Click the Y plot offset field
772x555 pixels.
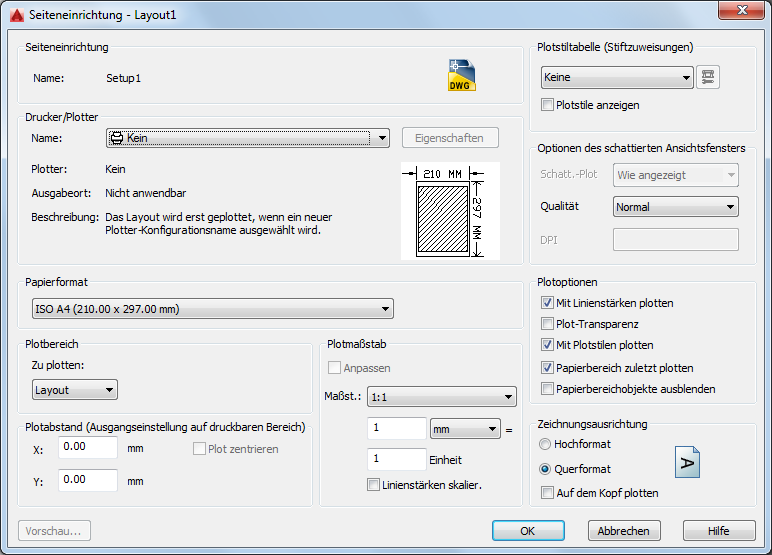(88, 480)
